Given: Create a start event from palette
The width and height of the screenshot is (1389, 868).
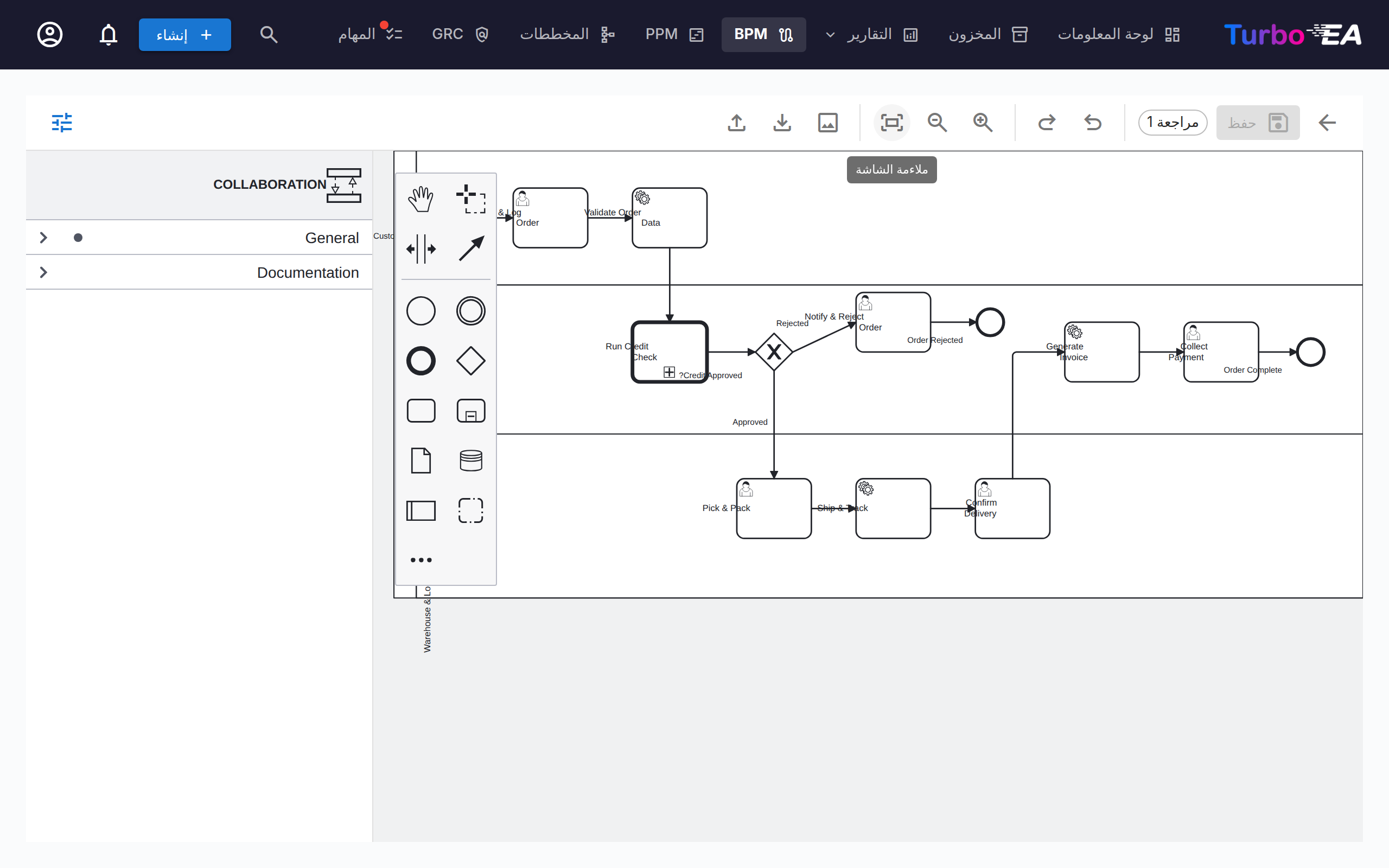Looking at the screenshot, I should click(420, 311).
